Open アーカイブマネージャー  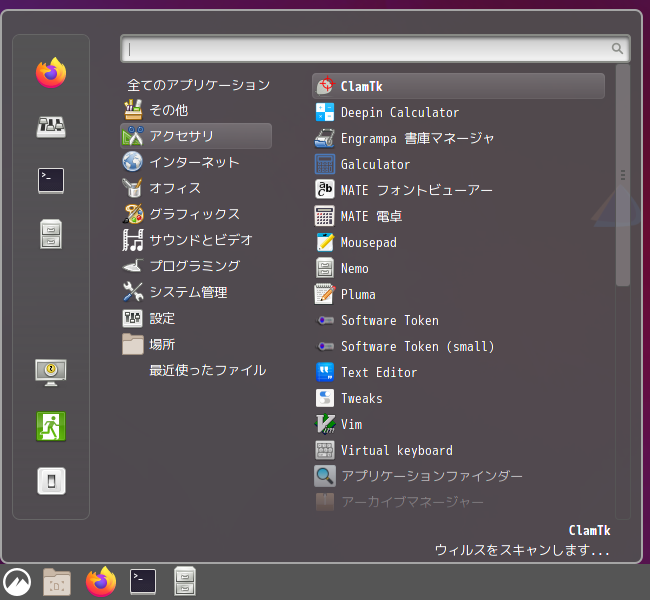pyautogui.click(x=458, y=502)
